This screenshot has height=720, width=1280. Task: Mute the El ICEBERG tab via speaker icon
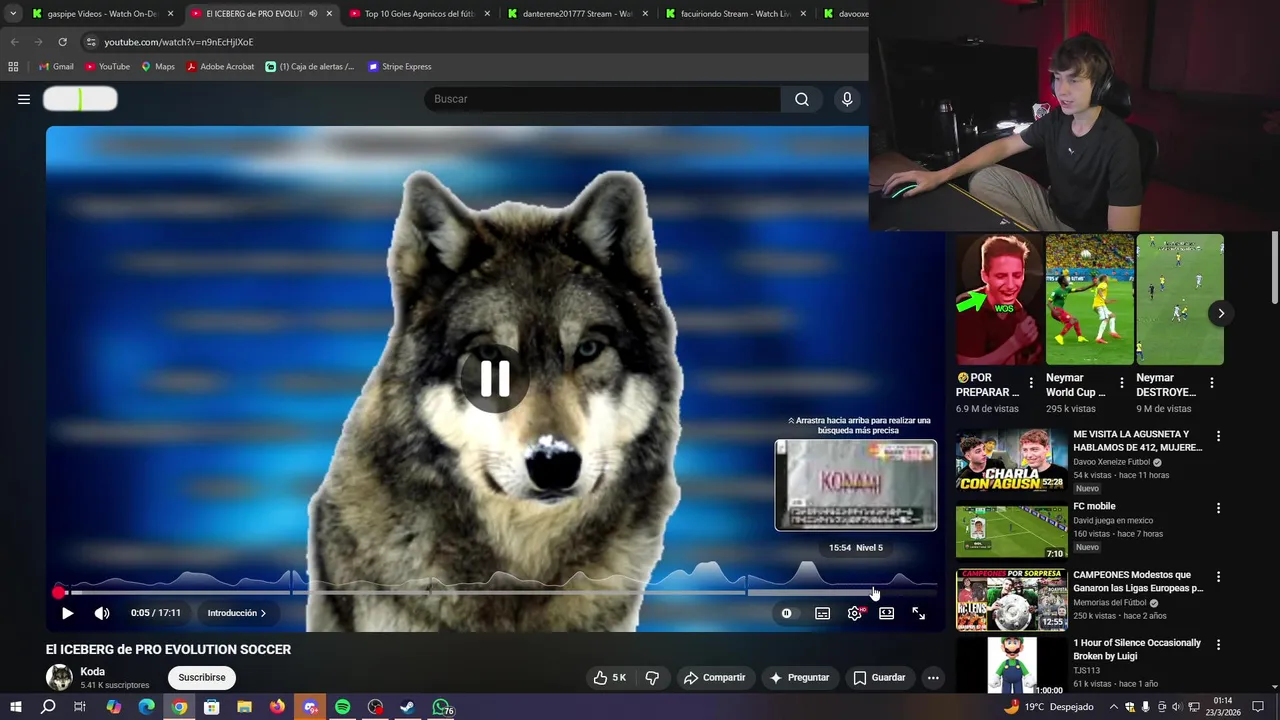point(313,14)
